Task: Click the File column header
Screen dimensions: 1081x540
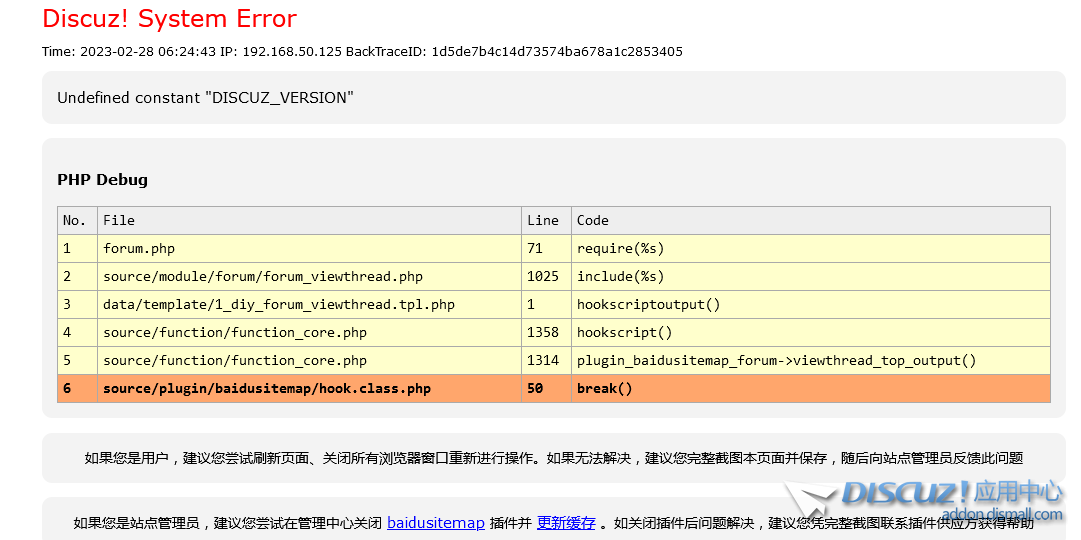Action: [x=118, y=220]
